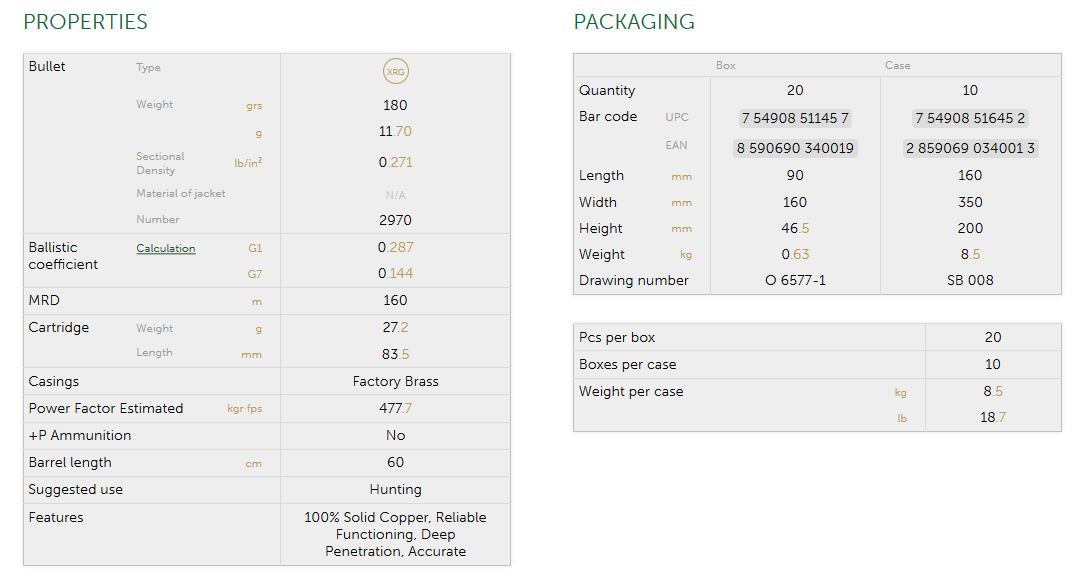This screenshot has height=586, width=1084.
Task: Click the box EAN code 8 590690 340019
Action: tap(795, 148)
